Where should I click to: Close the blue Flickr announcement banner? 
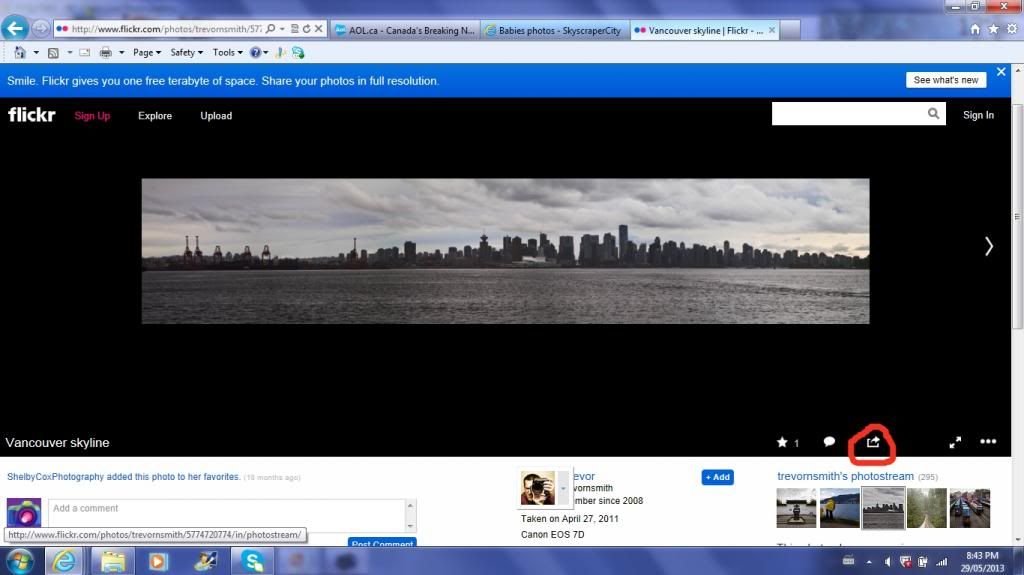[1001, 74]
